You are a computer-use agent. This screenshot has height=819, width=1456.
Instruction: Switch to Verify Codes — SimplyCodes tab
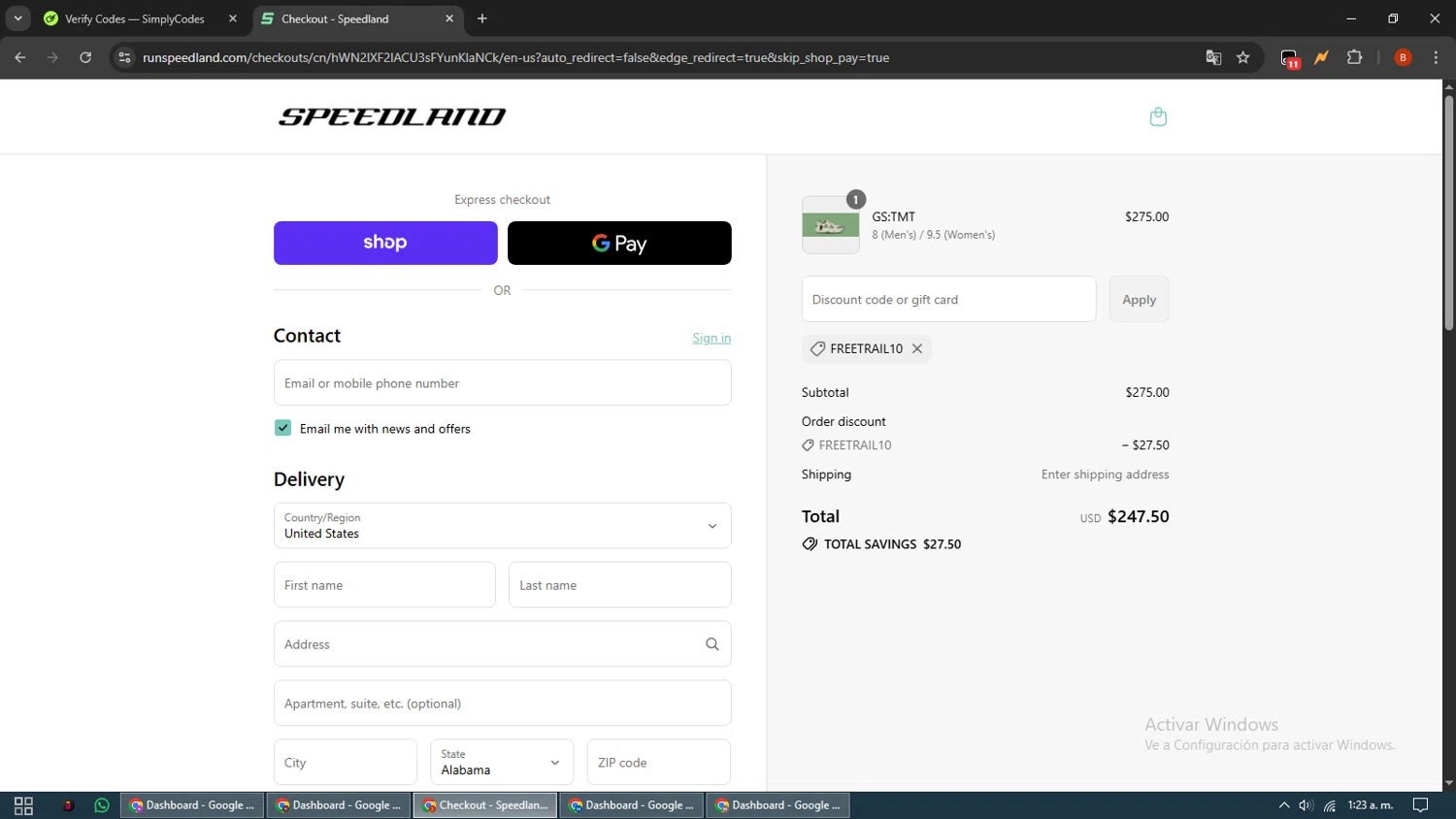(133, 18)
